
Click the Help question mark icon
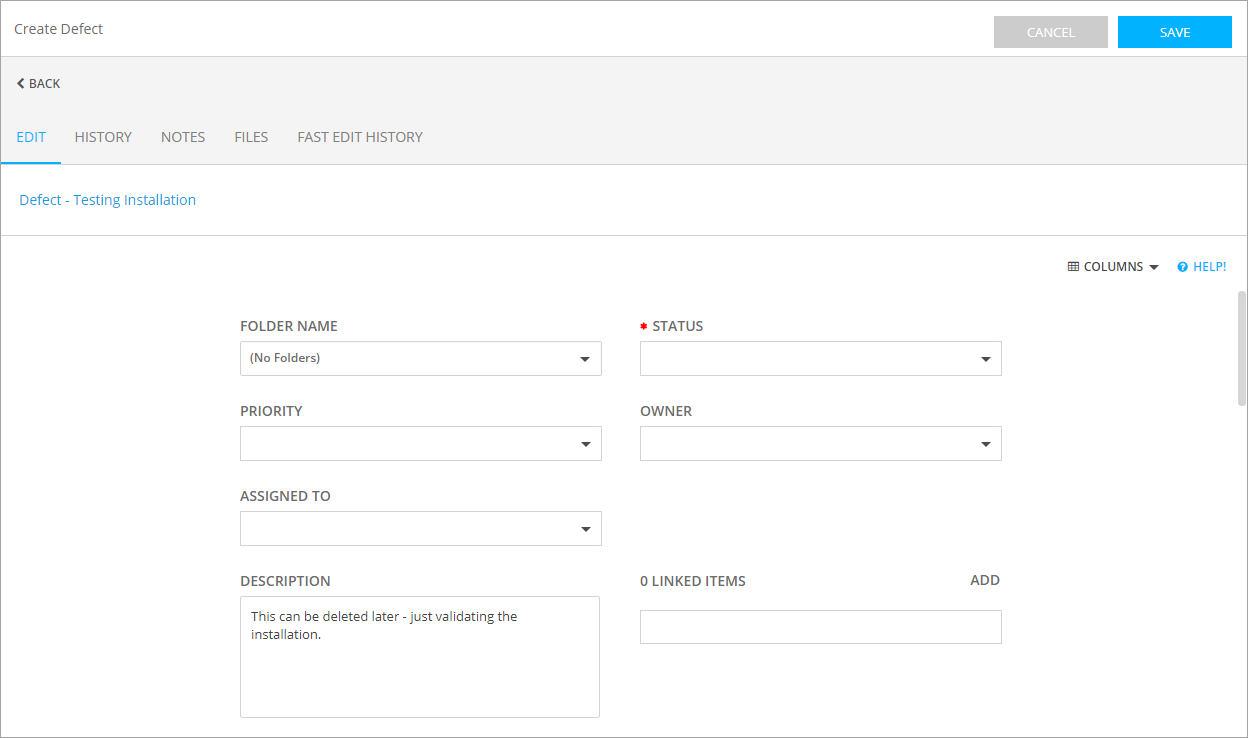coord(1182,267)
